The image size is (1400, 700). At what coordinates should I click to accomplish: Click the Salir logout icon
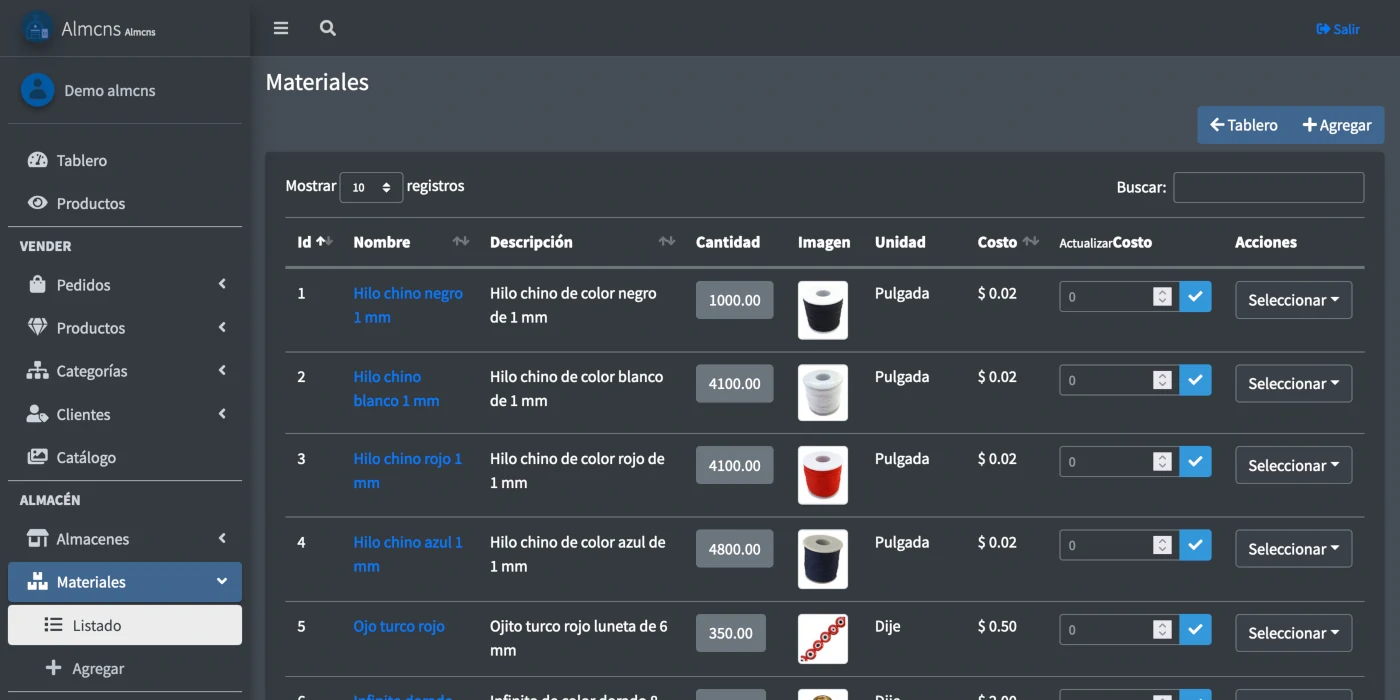point(1324,29)
